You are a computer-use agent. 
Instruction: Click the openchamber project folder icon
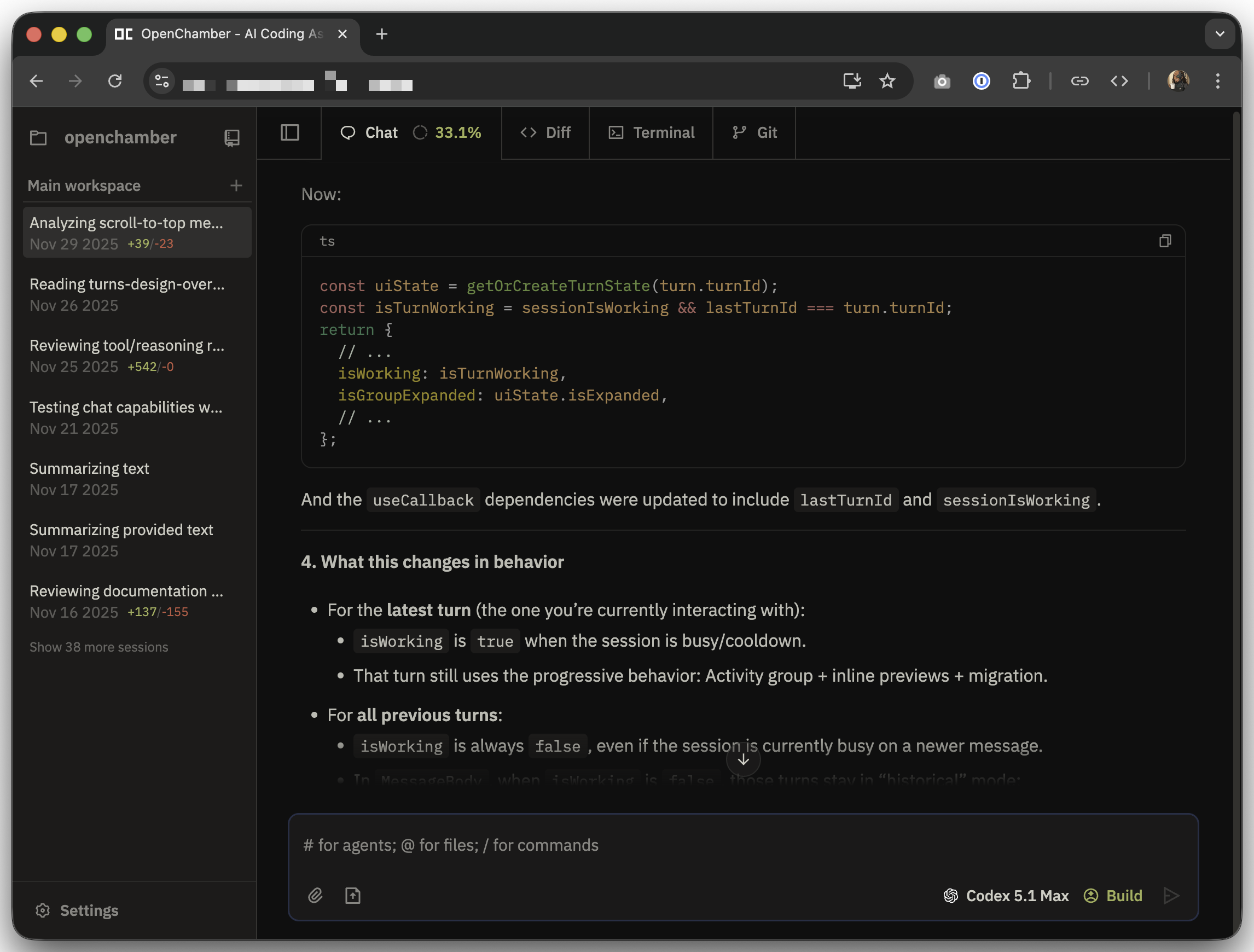coord(38,138)
